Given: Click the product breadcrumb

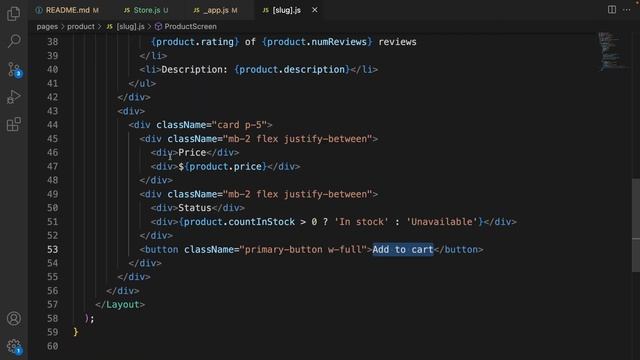Looking at the screenshot, I should pyautogui.click(x=80, y=27).
